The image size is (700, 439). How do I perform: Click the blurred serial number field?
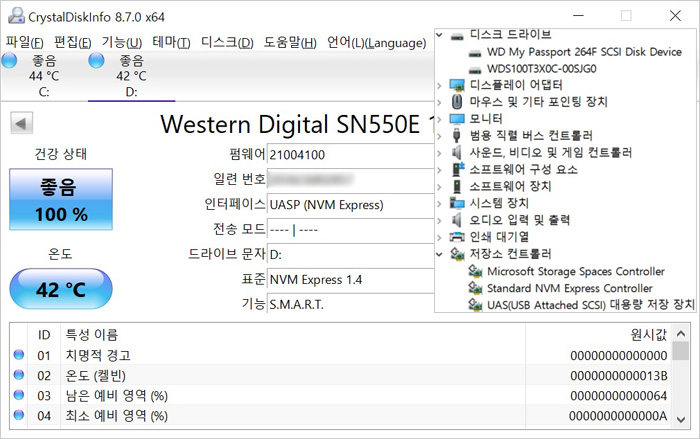point(350,180)
